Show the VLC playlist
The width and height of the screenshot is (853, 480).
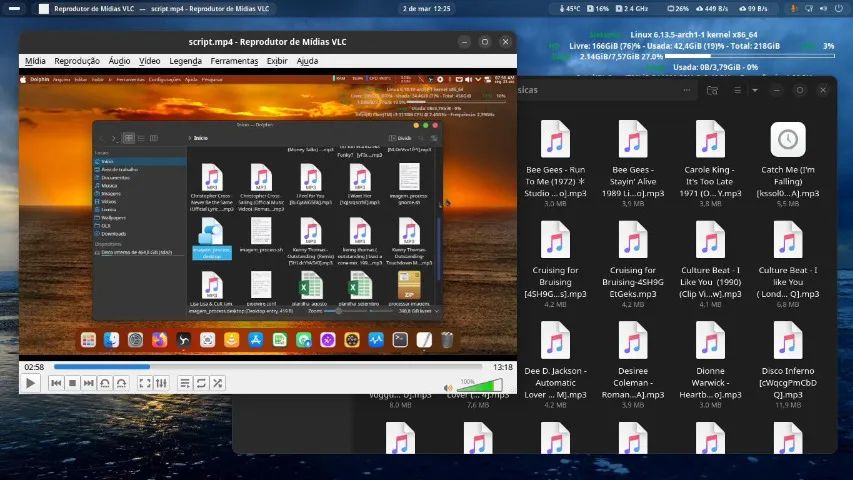(x=185, y=384)
